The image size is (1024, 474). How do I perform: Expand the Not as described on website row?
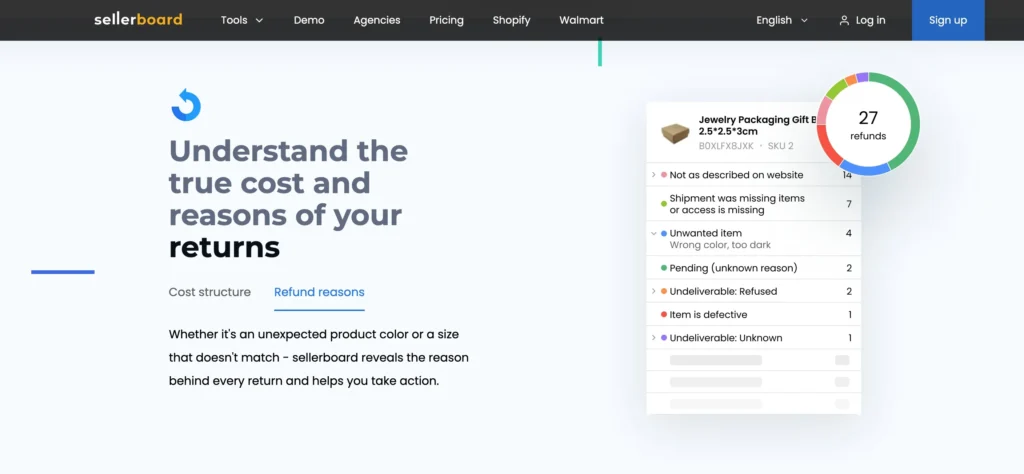pos(653,175)
